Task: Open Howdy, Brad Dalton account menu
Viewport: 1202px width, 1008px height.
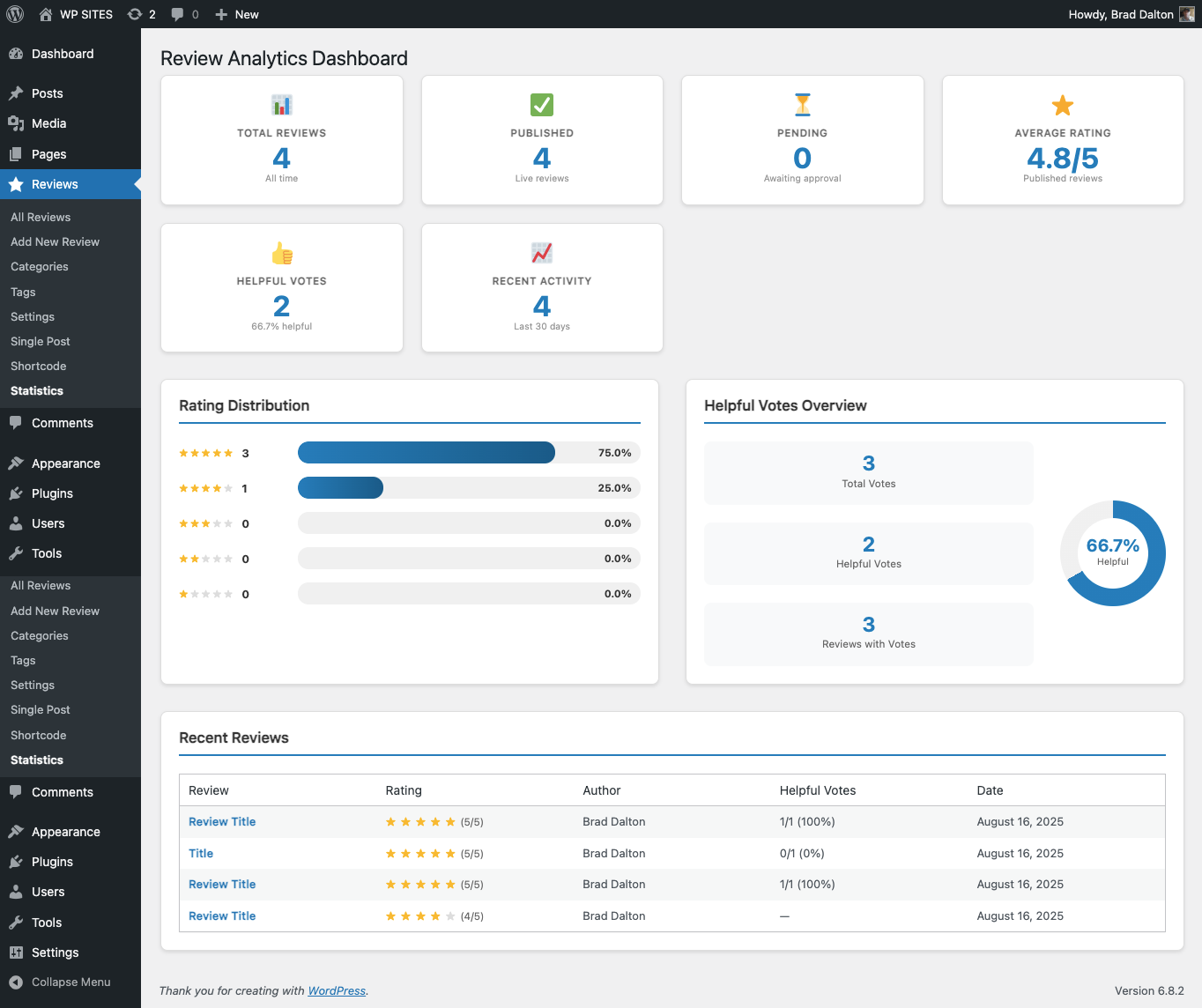Action: (1121, 14)
